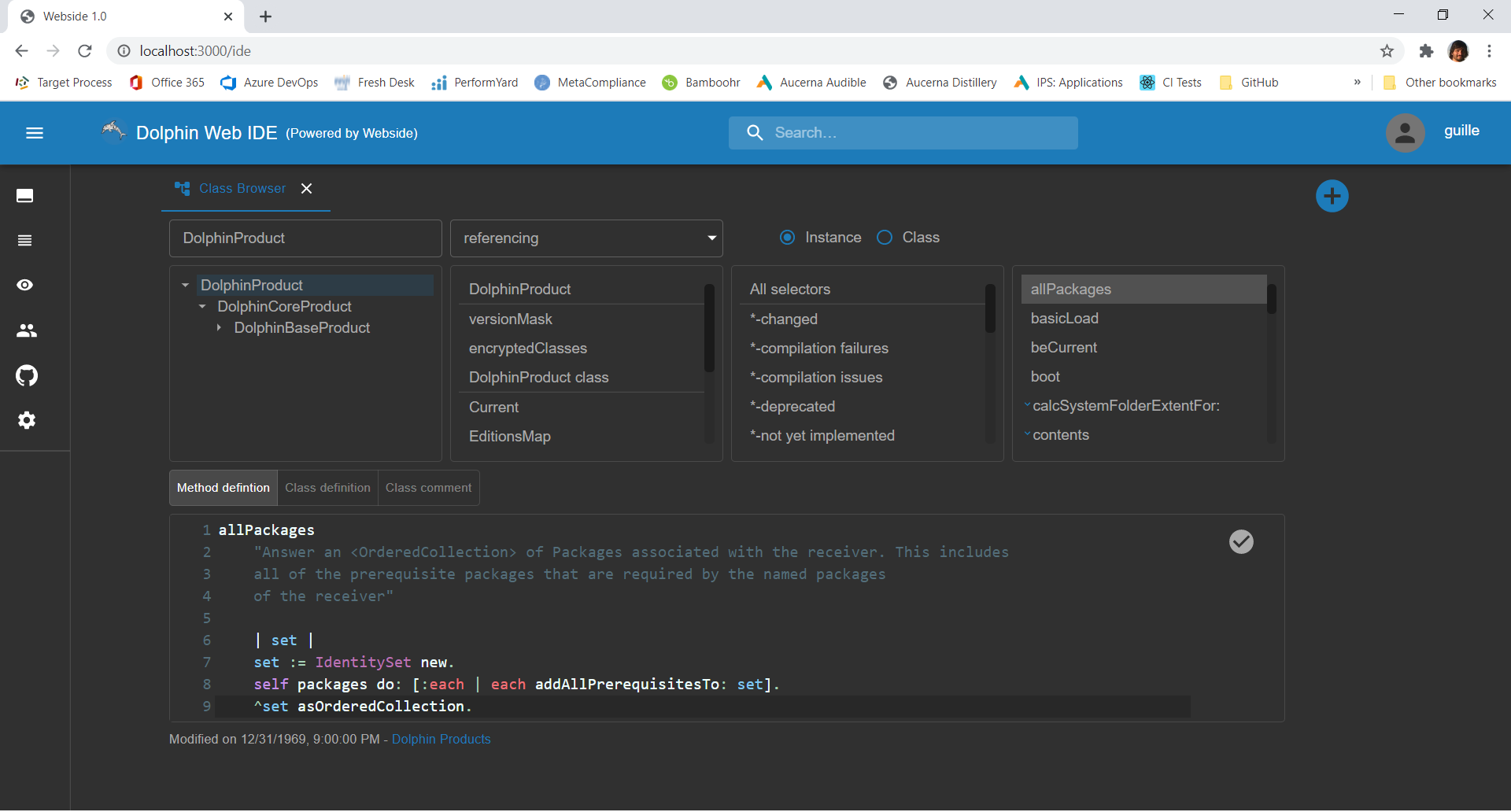Open the hamburger menu next to Dolphin Web IDE
Screen dimensions: 1511x812
coord(35,132)
